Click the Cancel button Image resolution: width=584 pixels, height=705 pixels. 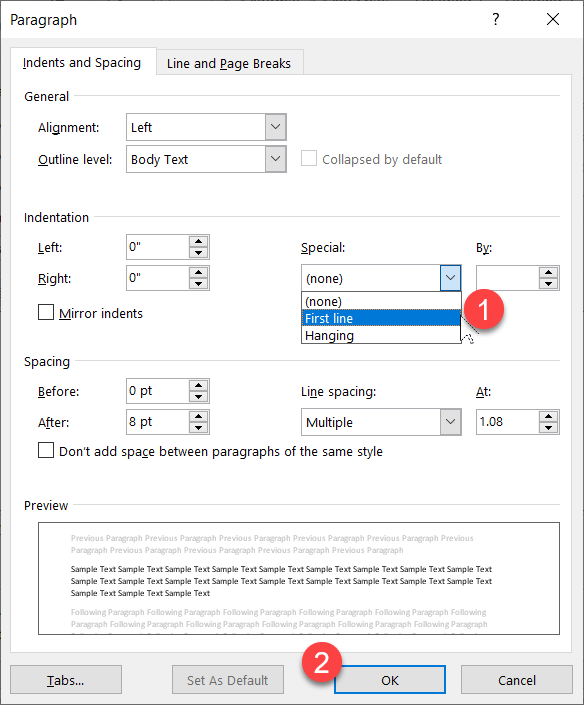517,680
